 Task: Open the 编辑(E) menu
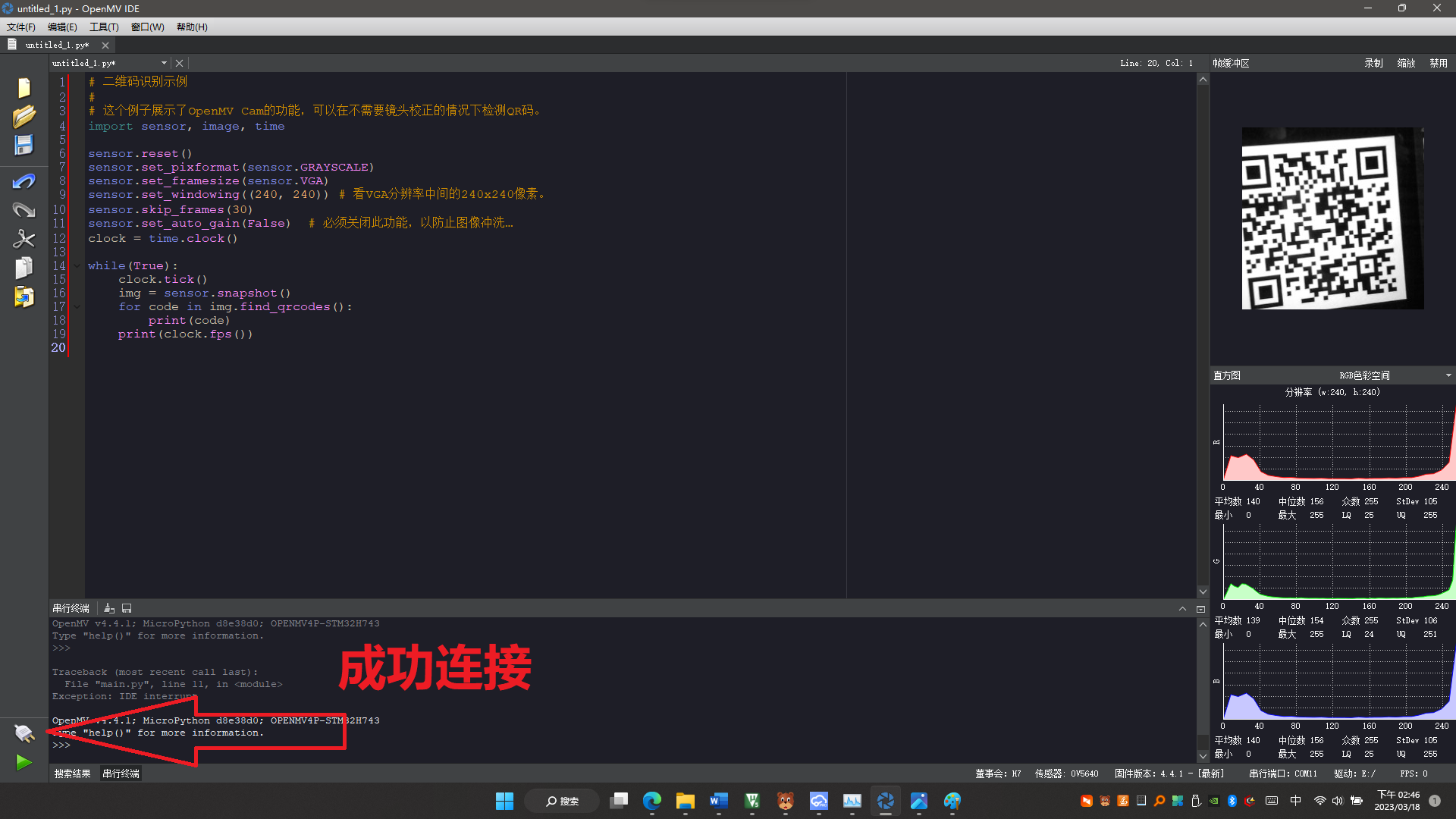(62, 27)
